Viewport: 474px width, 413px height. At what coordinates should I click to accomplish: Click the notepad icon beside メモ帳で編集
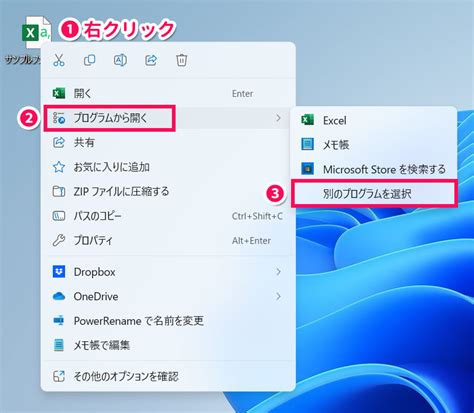(x=59, y=345)
